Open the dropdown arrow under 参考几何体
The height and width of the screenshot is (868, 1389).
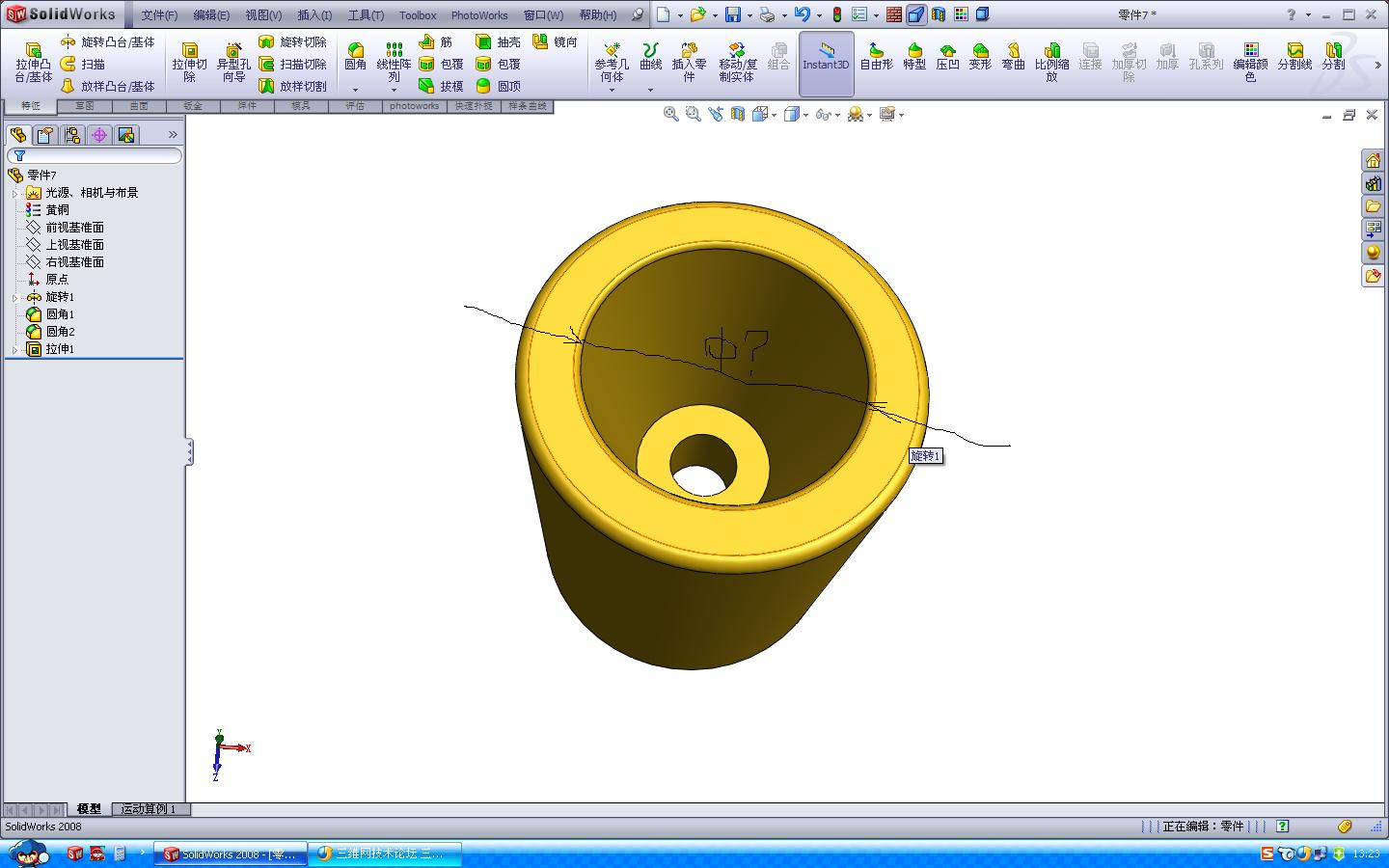coord(612,90)
